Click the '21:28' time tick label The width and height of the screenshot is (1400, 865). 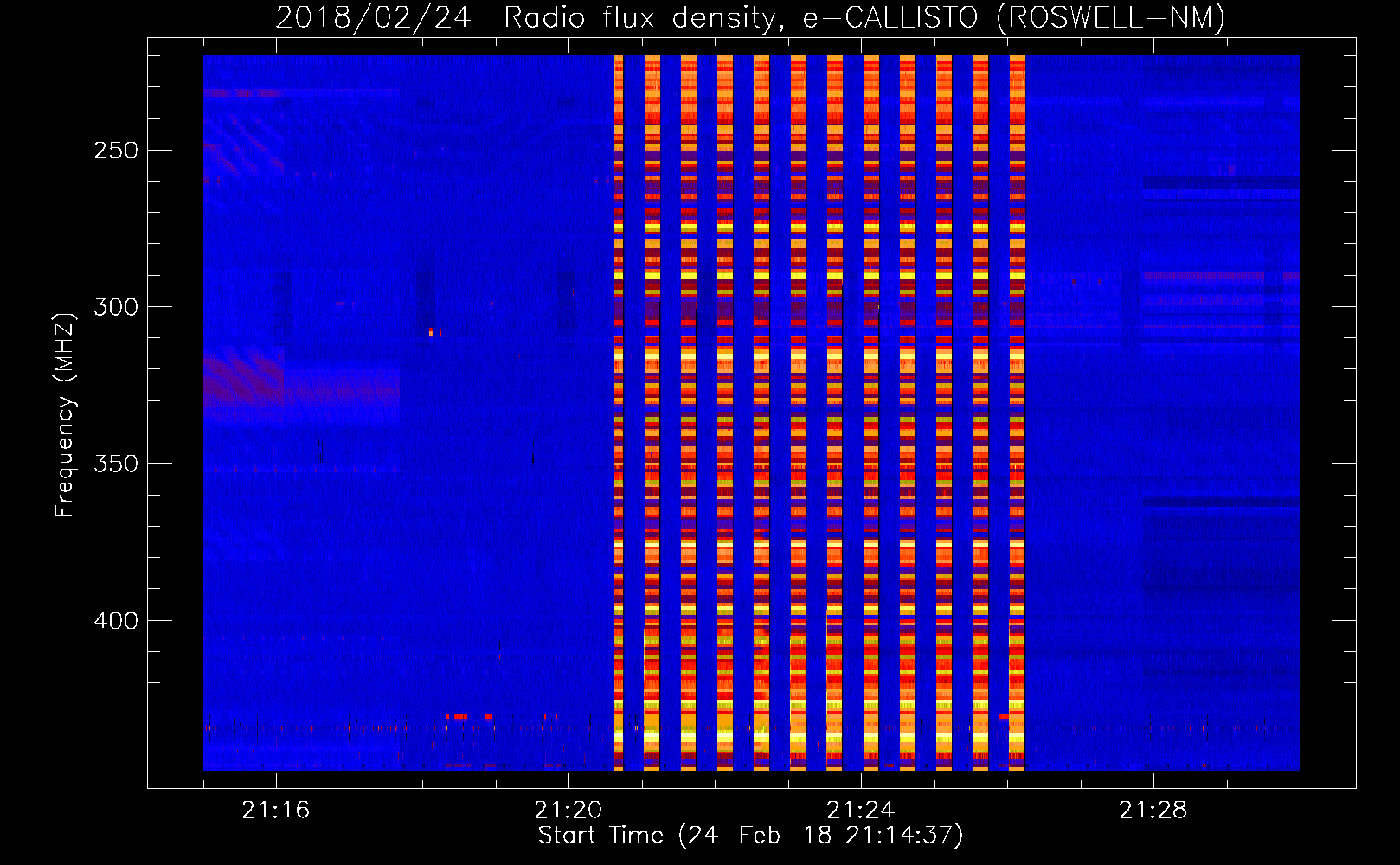pos(1153,811)
